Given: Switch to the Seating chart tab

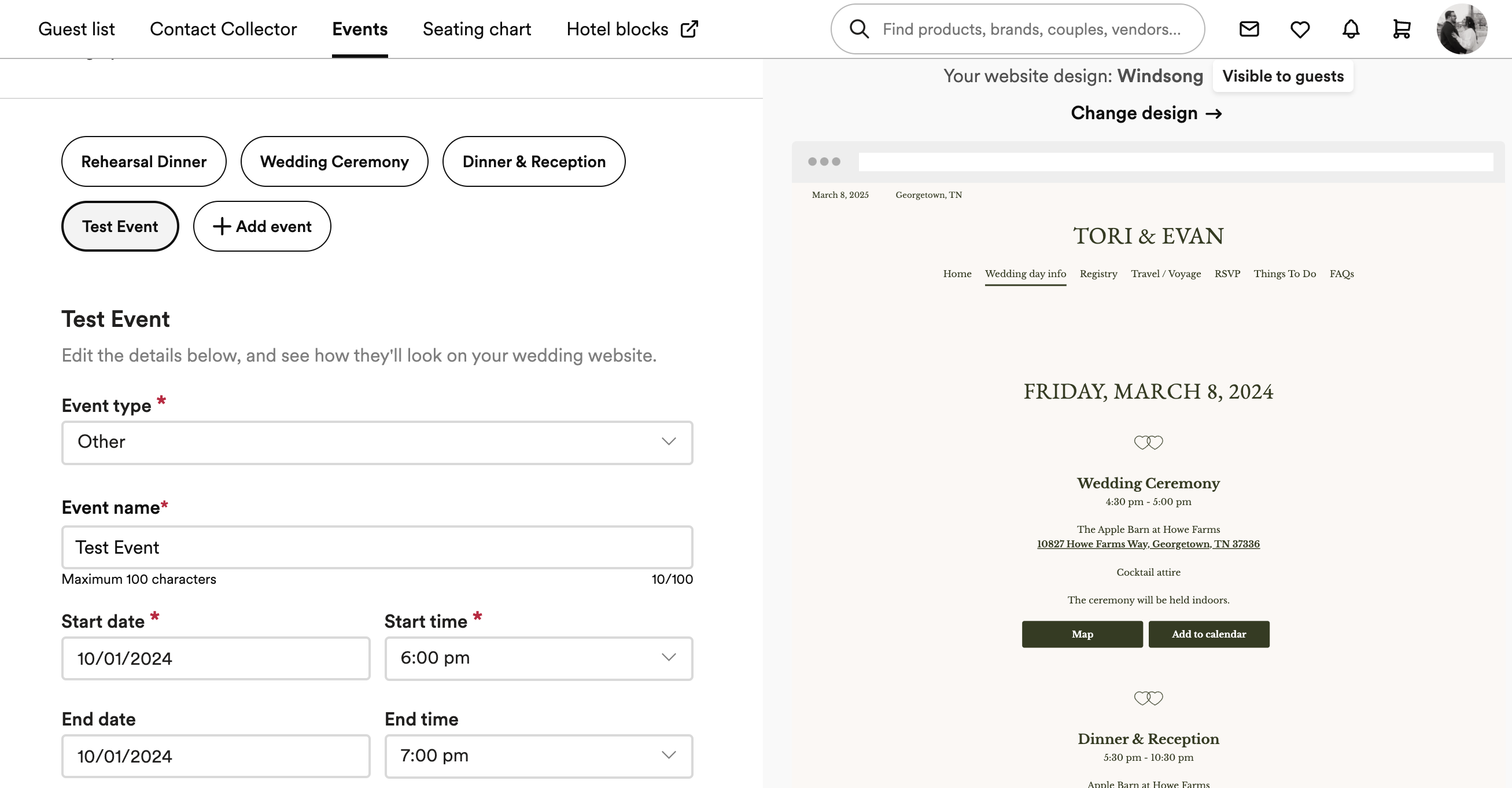Looking at the screenshot, I should pyautogui.click(x=477, y=29).
